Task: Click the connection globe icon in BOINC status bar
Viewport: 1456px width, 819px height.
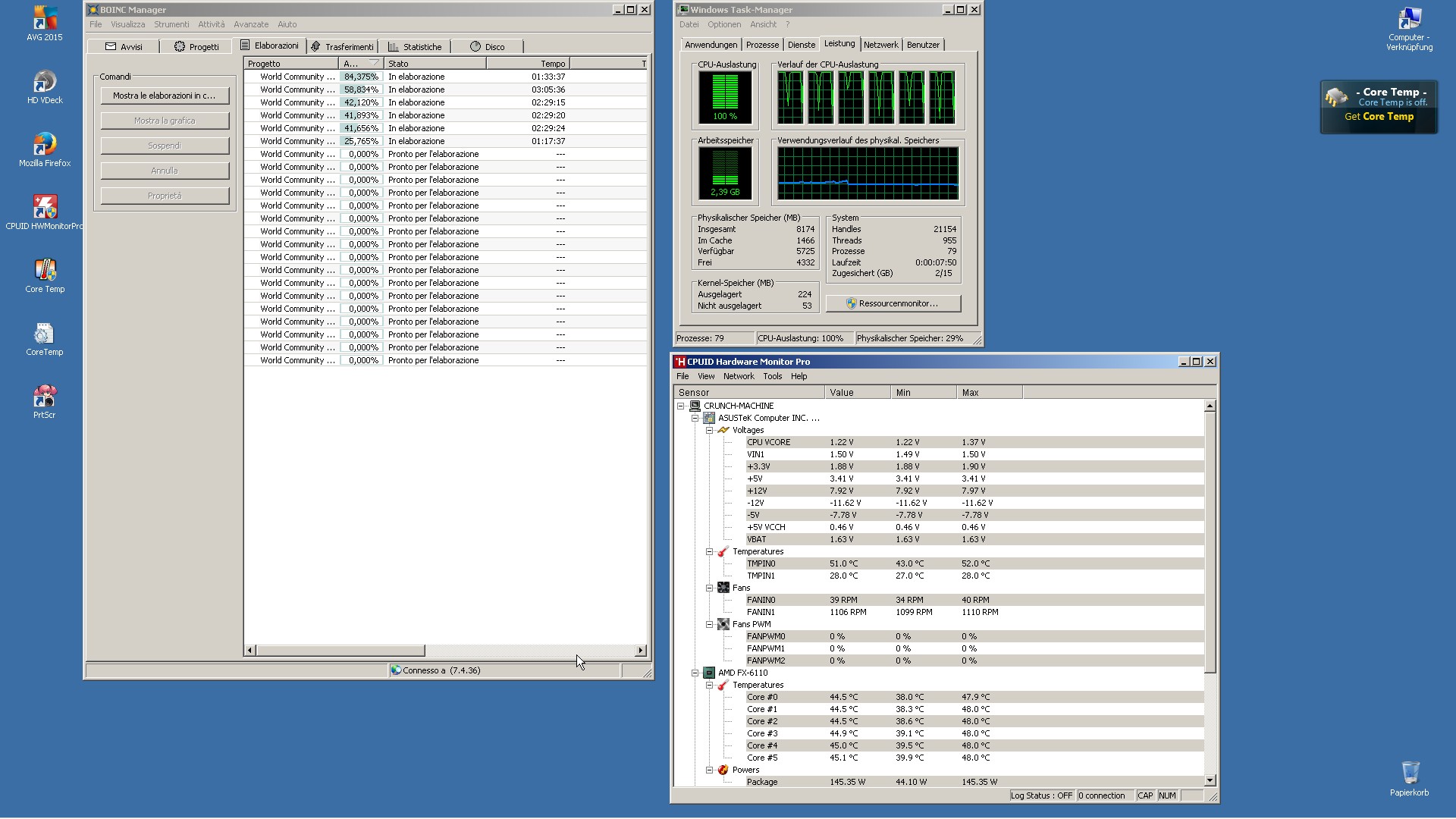Action: pyautogui.click(x=396, y=670)
